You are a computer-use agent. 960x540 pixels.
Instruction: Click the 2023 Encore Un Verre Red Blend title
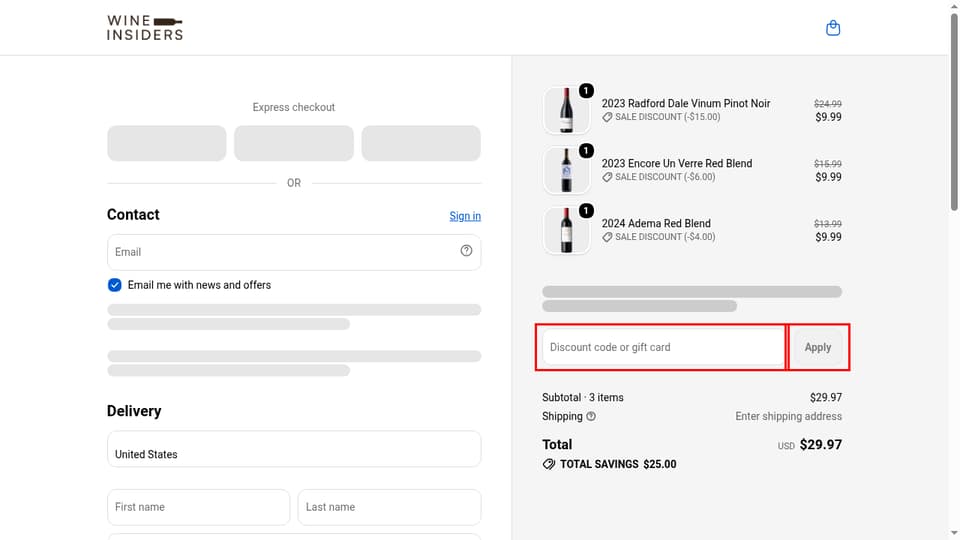coord(677,163)
